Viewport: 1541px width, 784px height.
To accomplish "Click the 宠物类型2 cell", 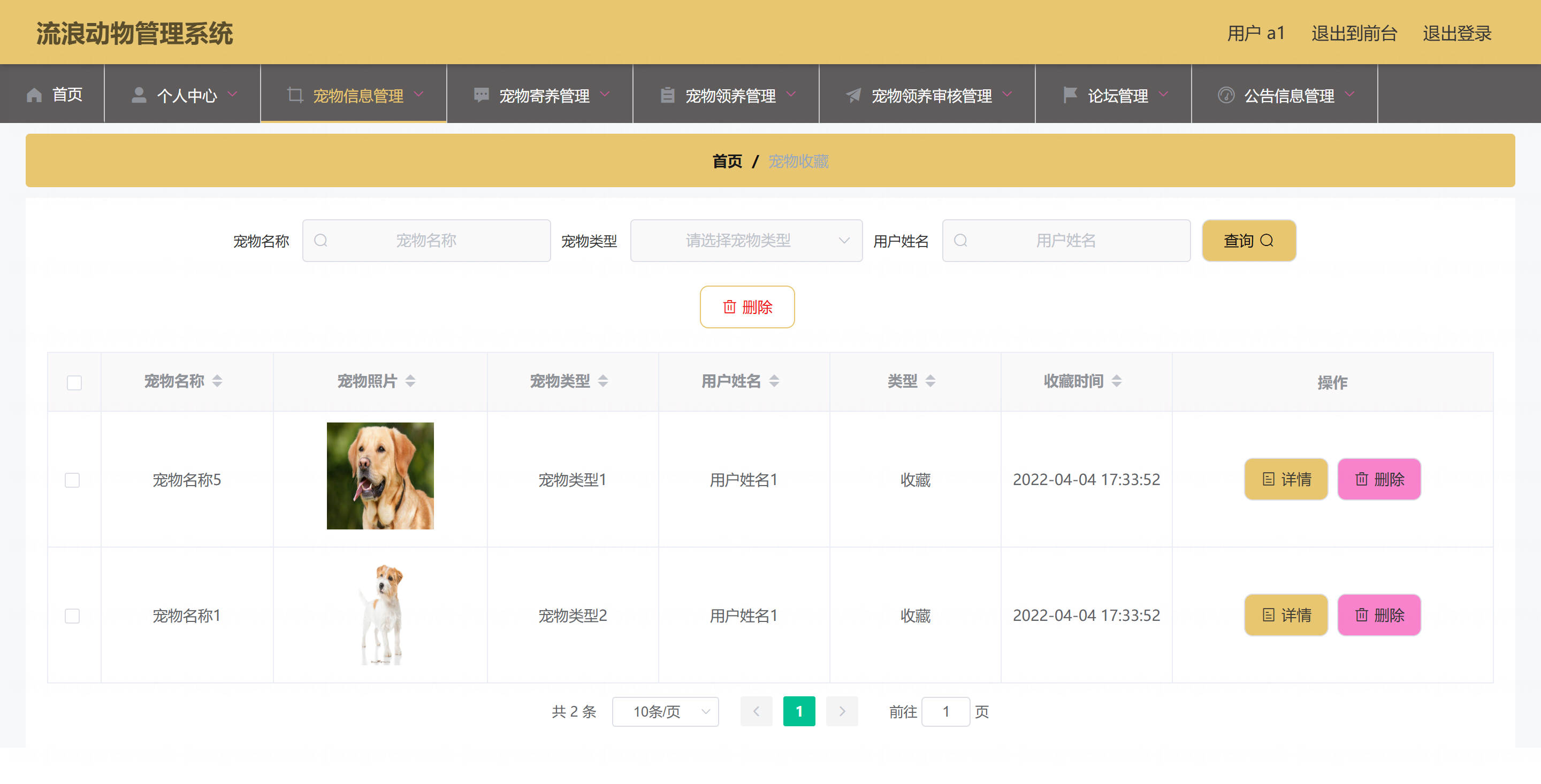I will click(573, 616).
